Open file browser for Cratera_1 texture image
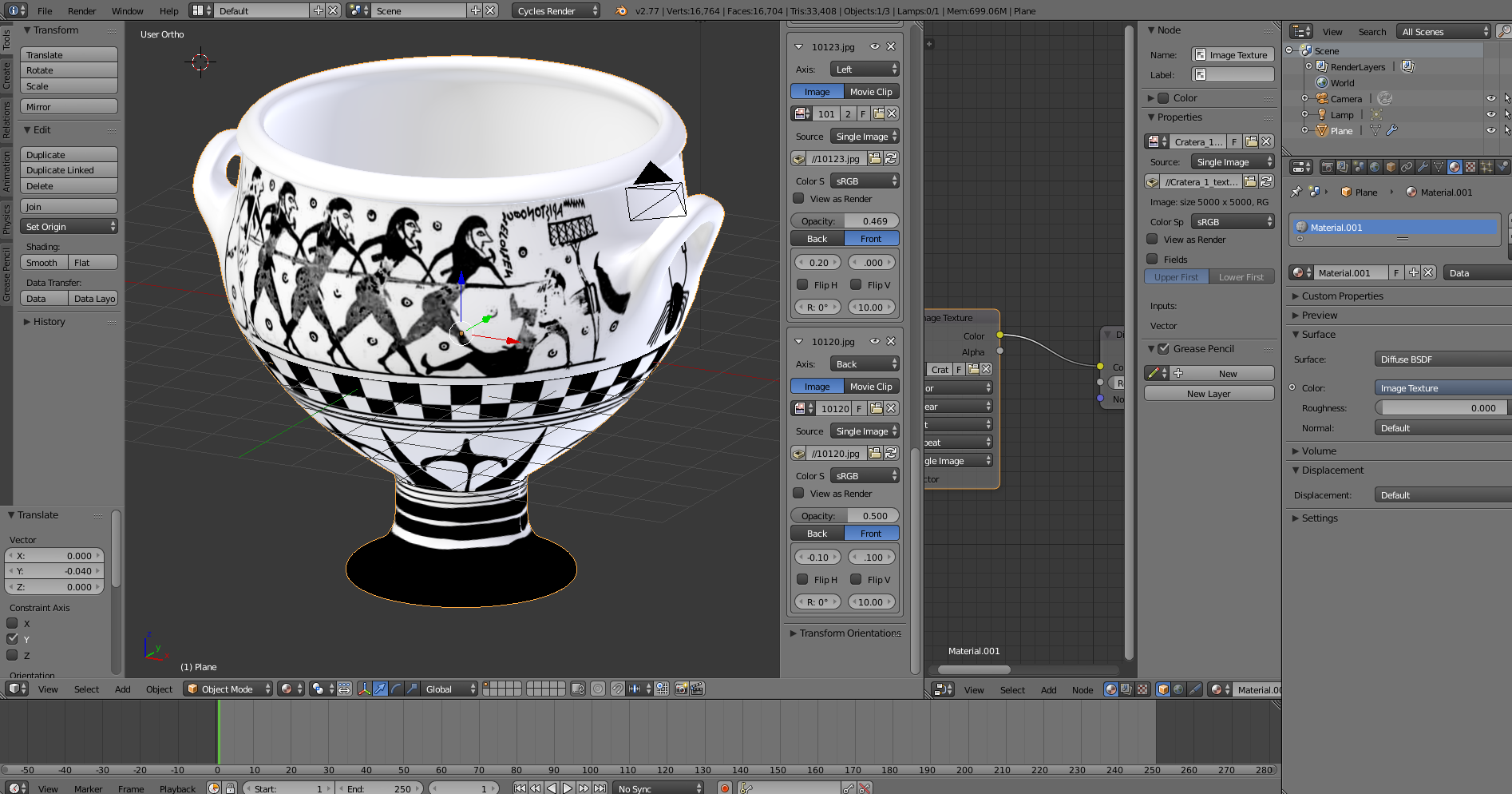Image resolution: width=1512 pixels, height=794 pixels. pyautogui.click(x=1251, y=182)
